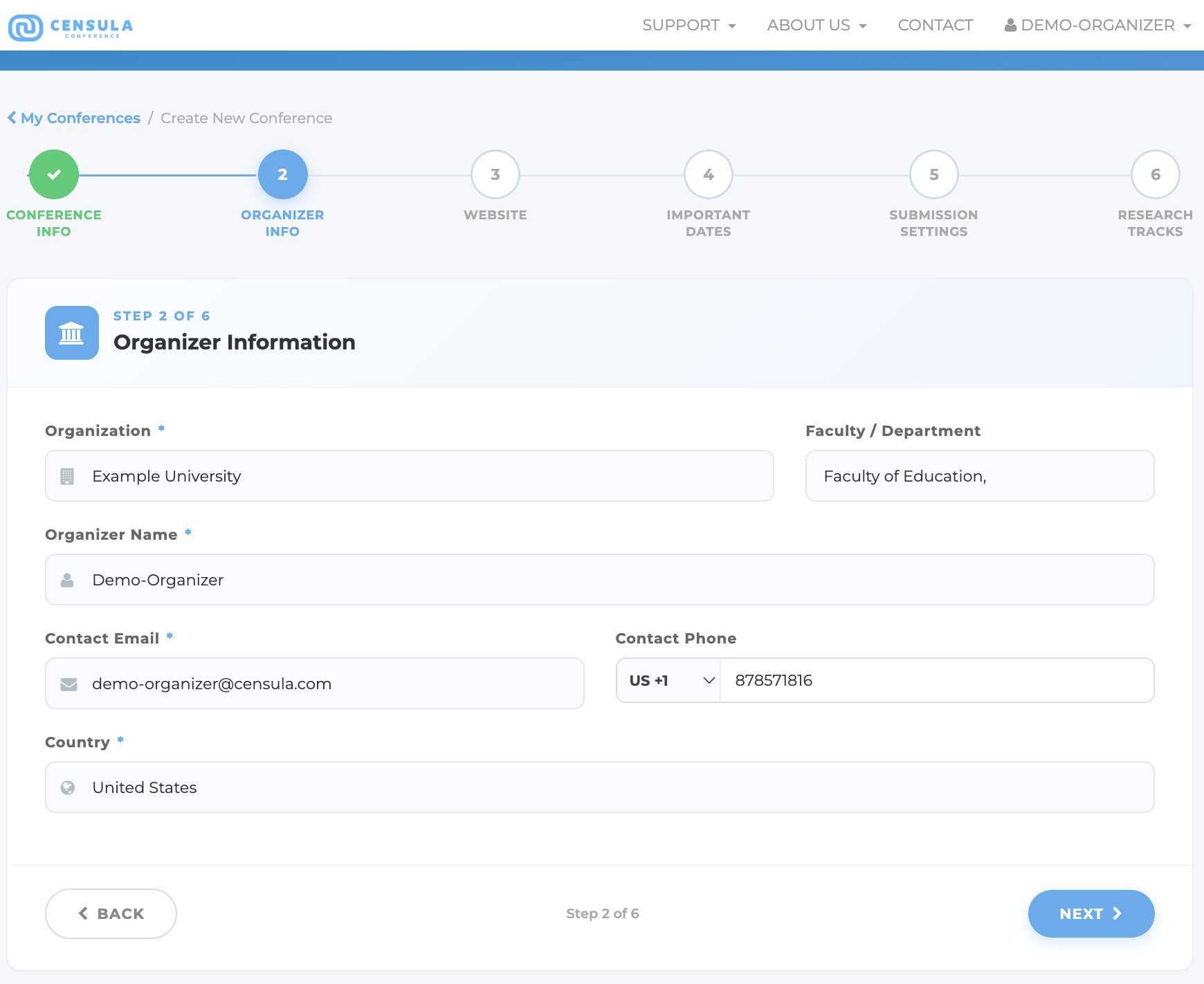The image size is (1204, 984).
Task: Open the Contact page
Action: (x=935, y=25)
